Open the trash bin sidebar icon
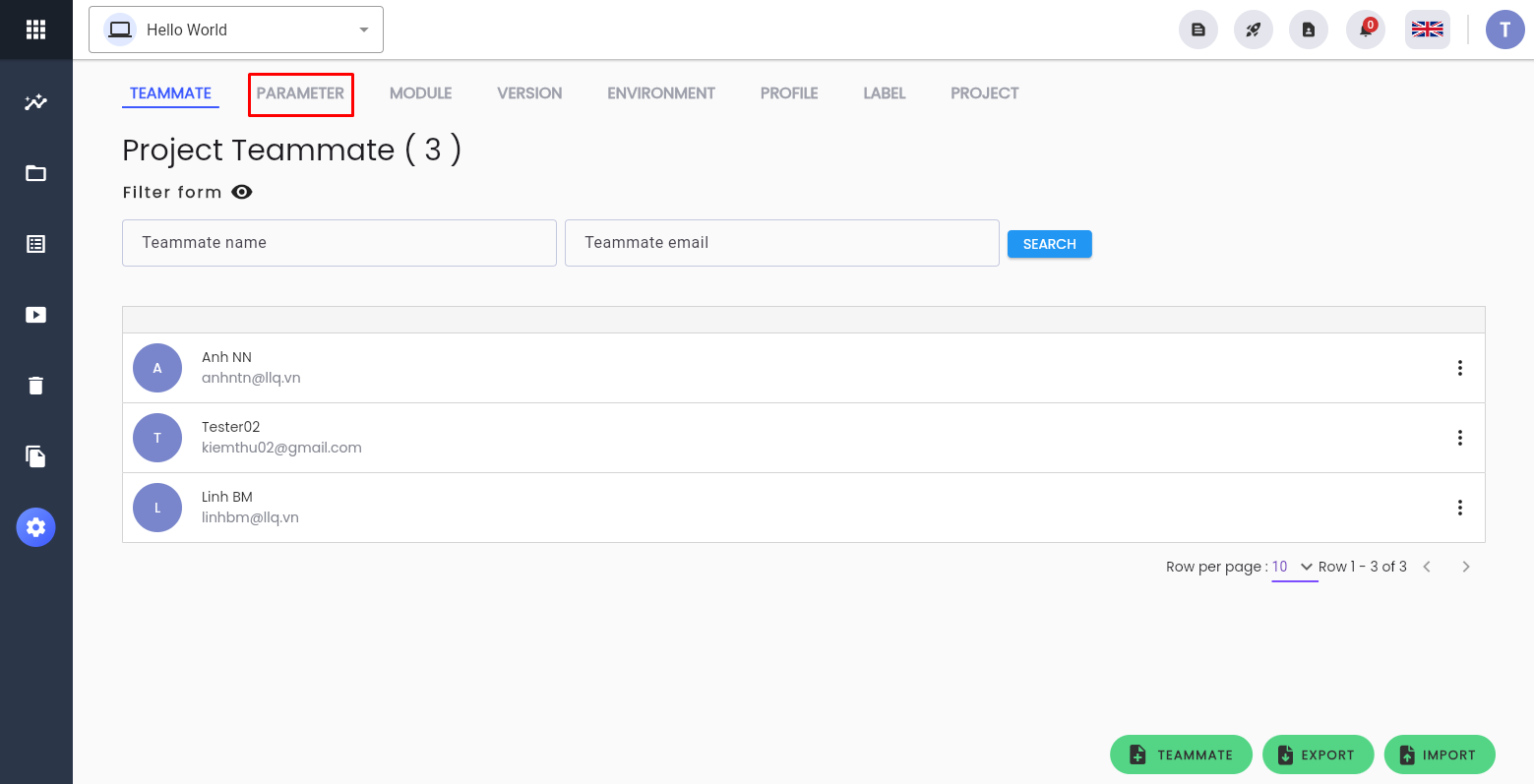This screenshot has width=1534, height=784. [36, 386]
